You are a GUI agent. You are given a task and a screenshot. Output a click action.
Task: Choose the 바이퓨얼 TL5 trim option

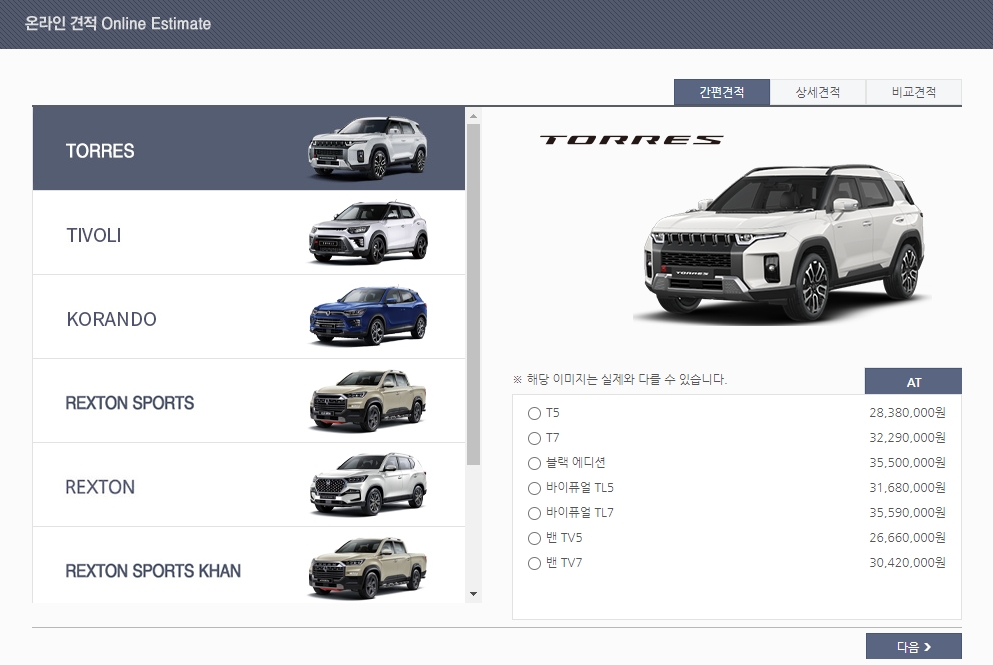point(534,488)
